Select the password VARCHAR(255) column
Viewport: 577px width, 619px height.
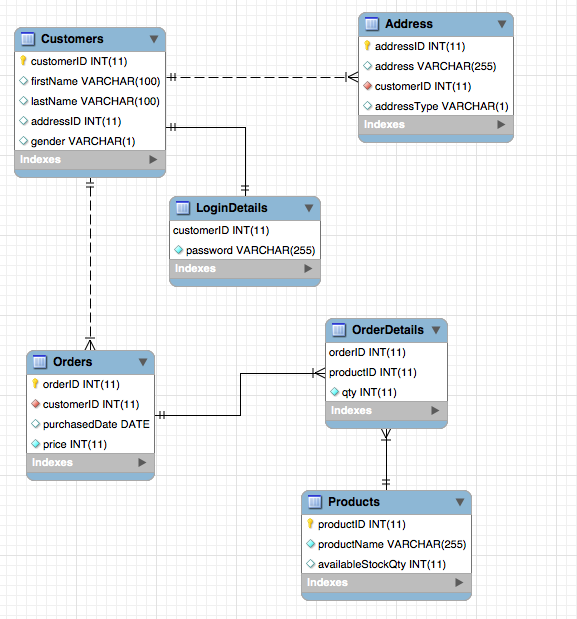click(245, 250)
